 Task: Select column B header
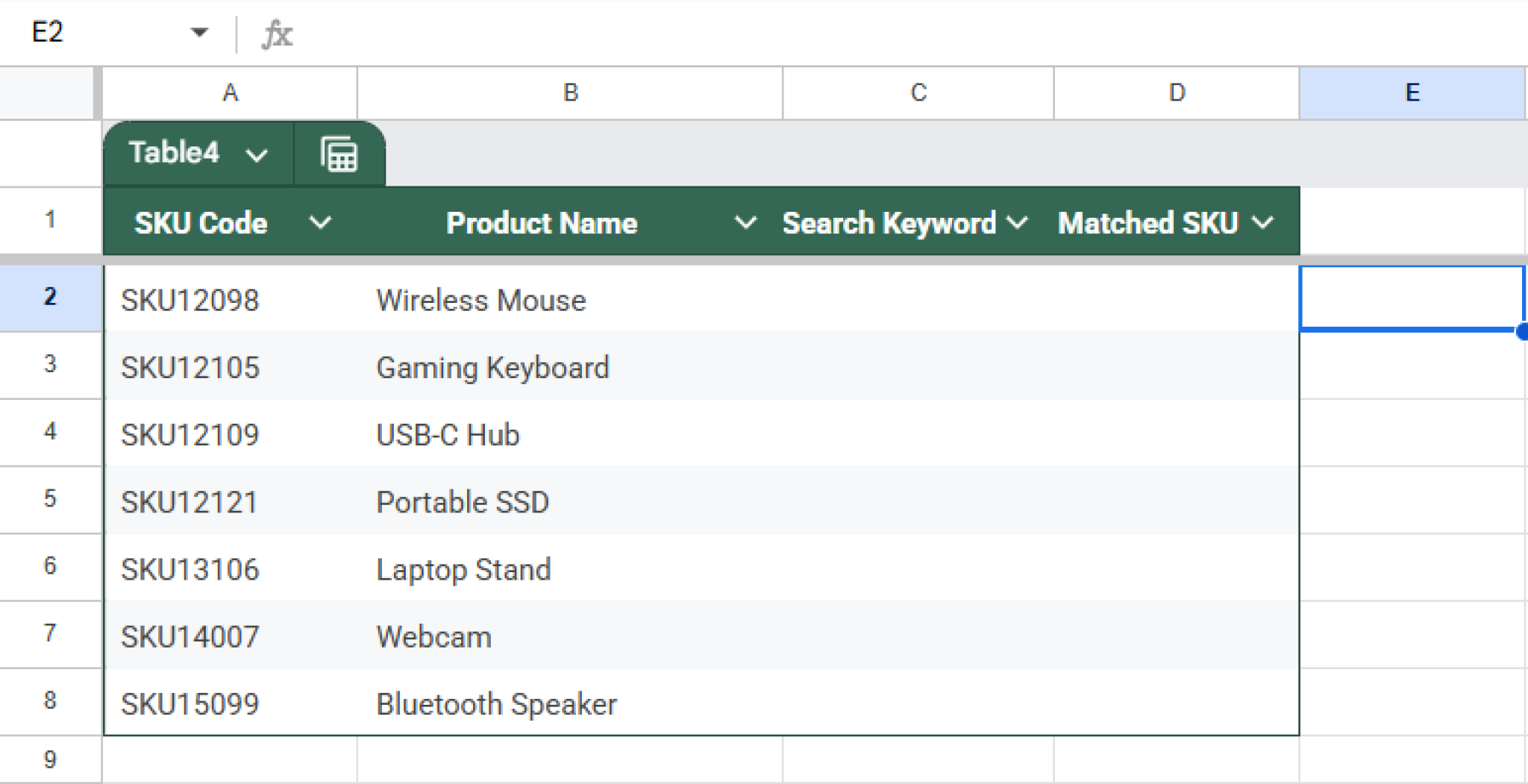click(570, 93)
